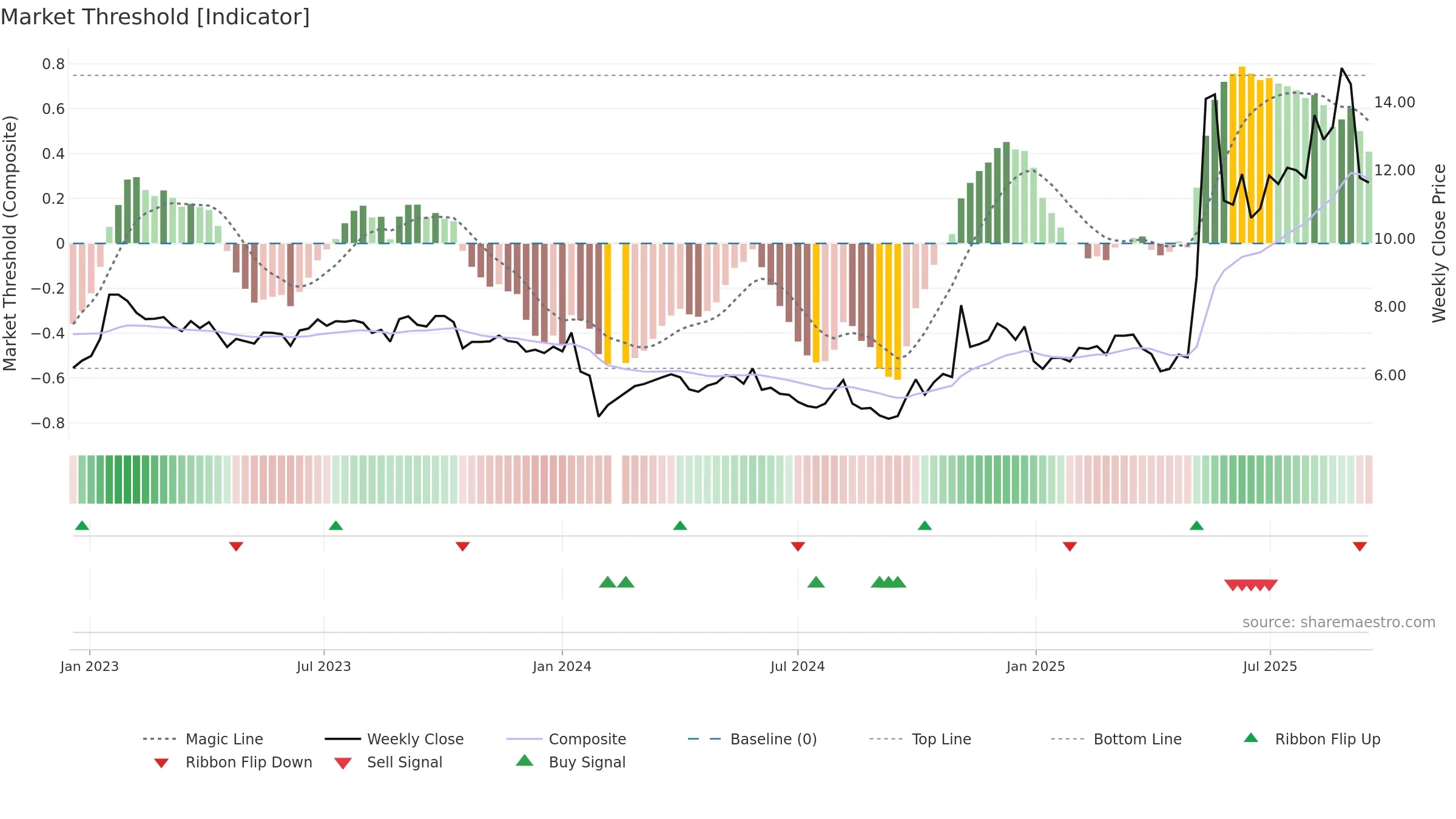Click the Jul 2023 x-axis label

click(x=323, y=667)
